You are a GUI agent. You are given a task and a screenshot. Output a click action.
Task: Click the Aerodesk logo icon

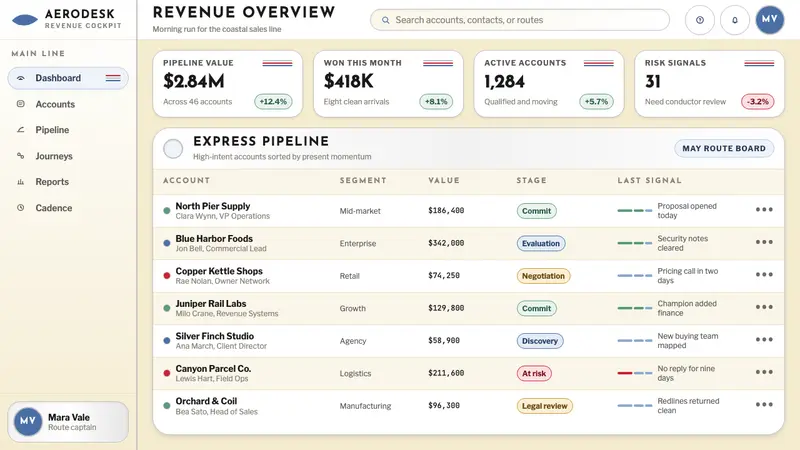[x=24, y=20]
